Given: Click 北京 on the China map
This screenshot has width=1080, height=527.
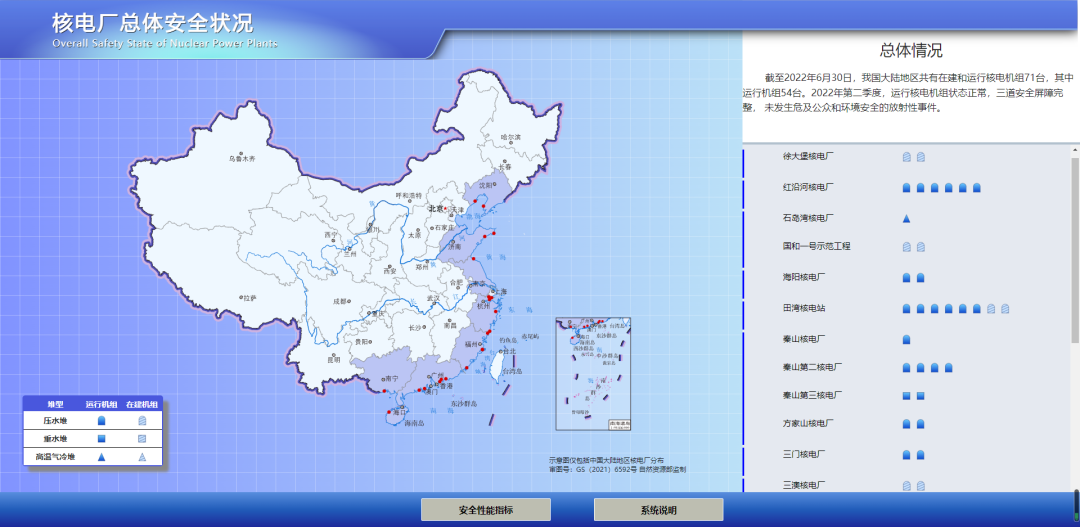Looking at the screenshot, I should pyautogui.click(x=436, y=209).
